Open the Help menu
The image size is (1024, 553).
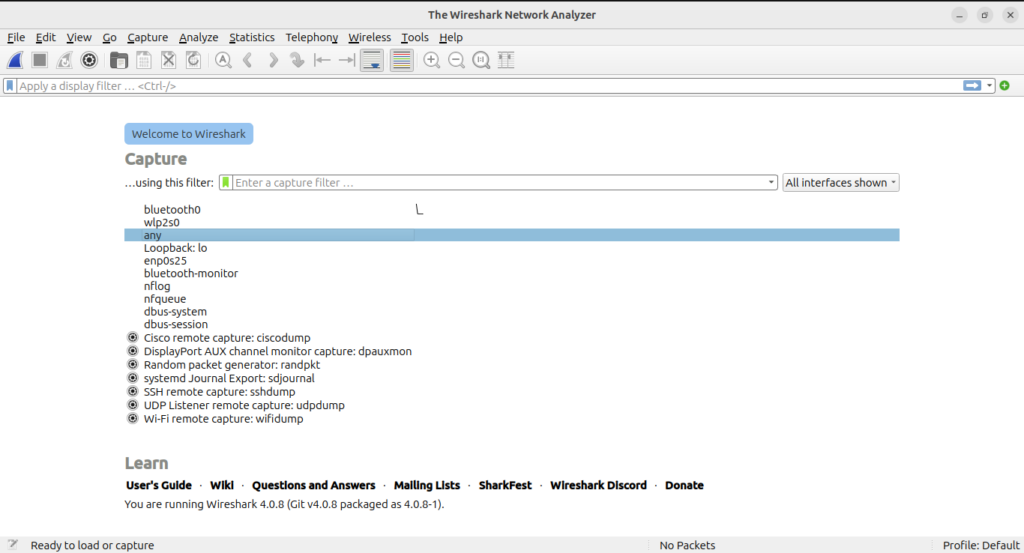451,37
